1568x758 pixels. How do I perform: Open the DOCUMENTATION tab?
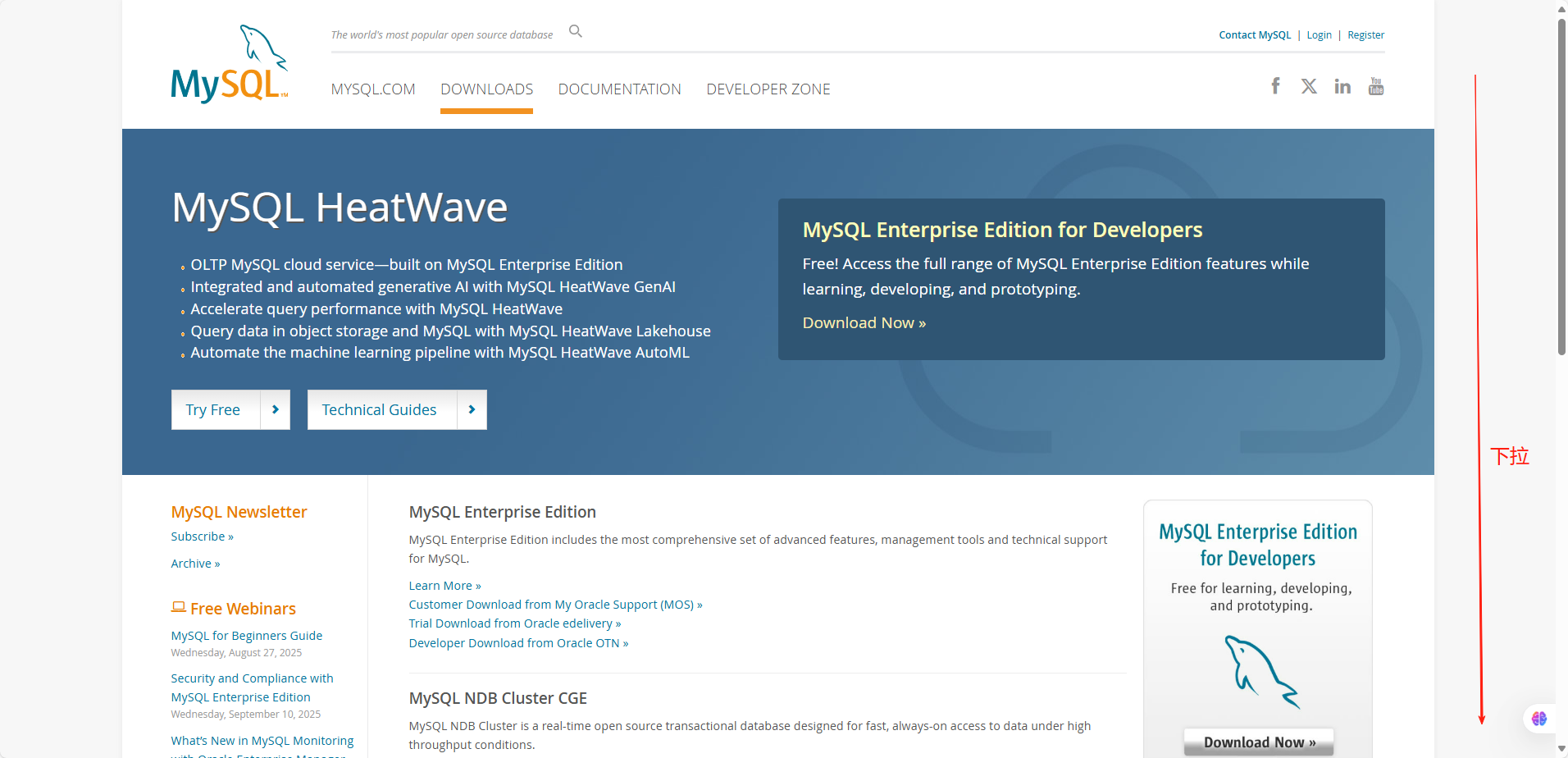click(619, 89)
